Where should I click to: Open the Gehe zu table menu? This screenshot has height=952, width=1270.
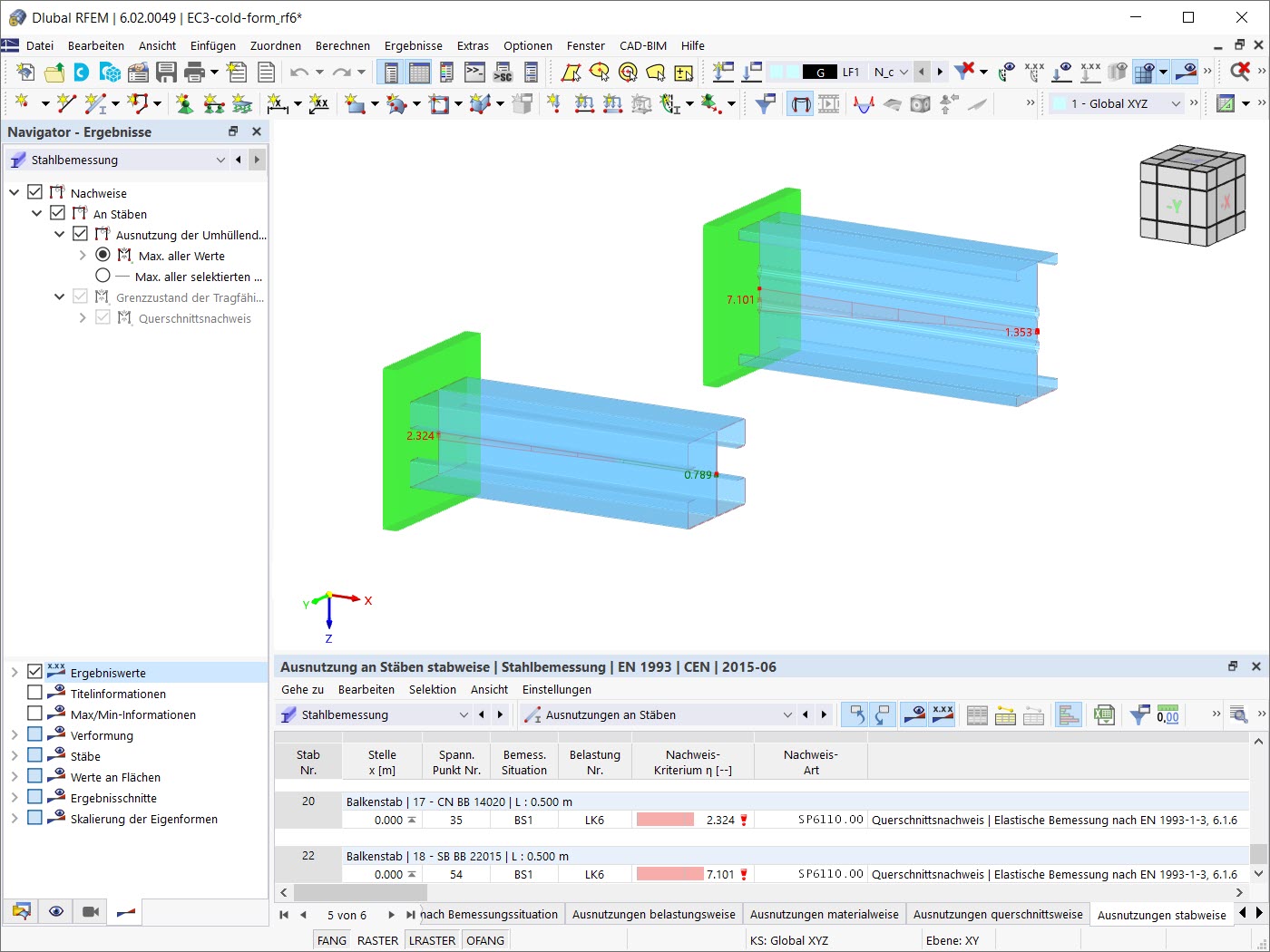[302, 689]
